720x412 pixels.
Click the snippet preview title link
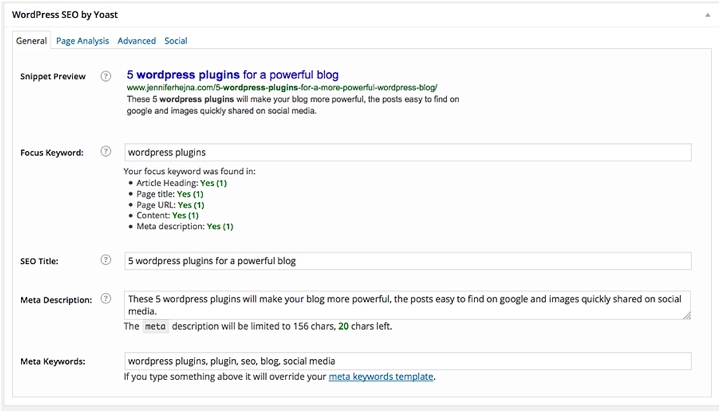(x=233, y=75)
